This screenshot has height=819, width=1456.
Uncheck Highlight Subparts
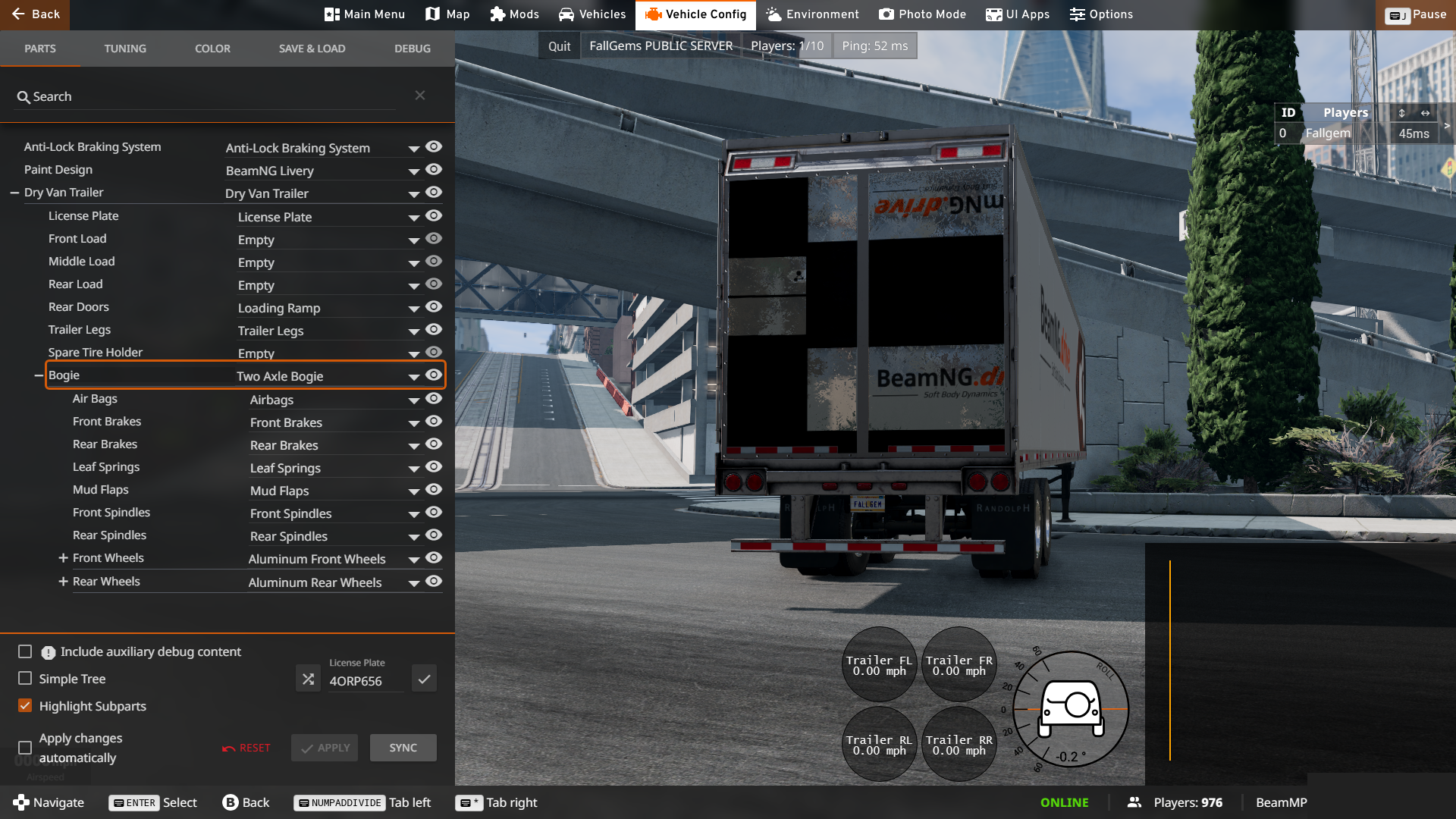coord(25,705)
